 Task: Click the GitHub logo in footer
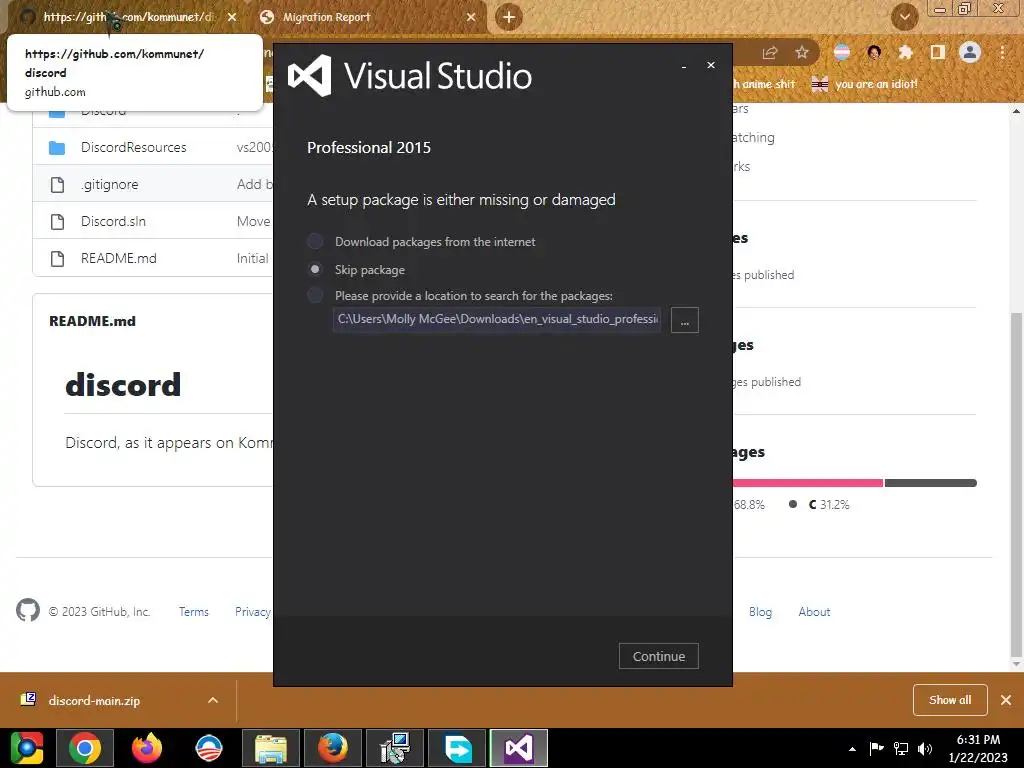click(x=28, y=611)
